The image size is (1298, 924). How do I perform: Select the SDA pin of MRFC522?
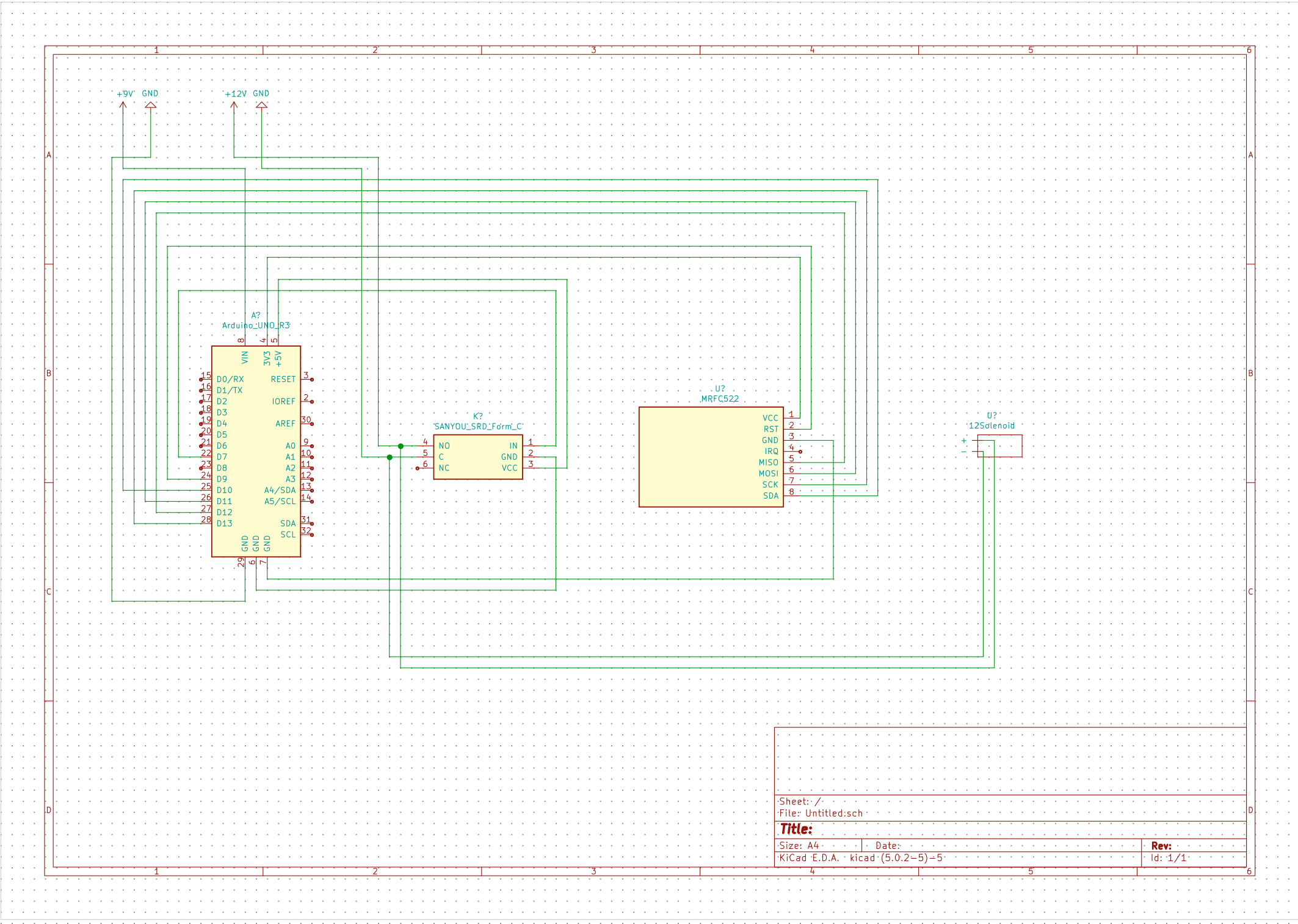tap(770, 496)
